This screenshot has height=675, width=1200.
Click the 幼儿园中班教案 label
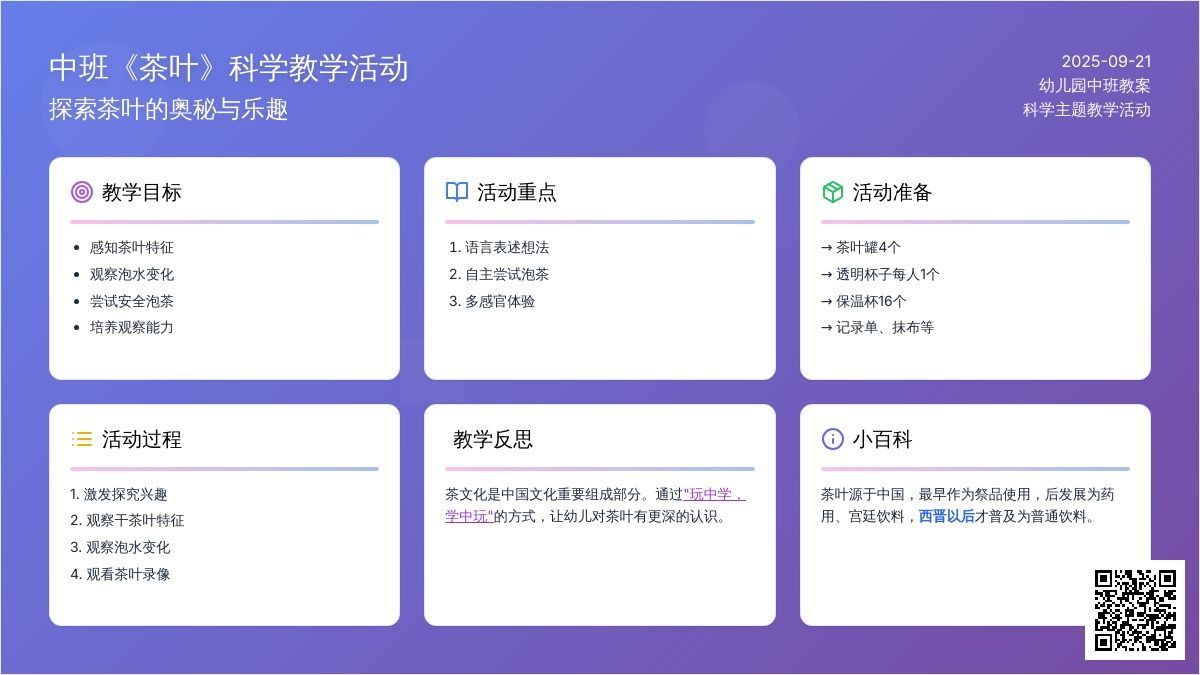1094,85
